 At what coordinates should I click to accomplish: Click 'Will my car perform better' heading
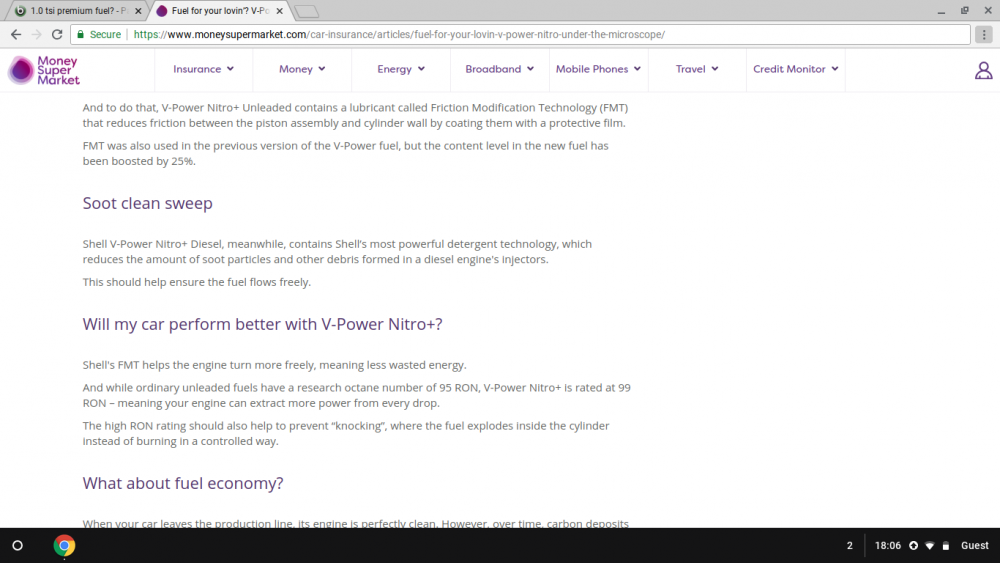pyautogui.click(x=262, y=325)
